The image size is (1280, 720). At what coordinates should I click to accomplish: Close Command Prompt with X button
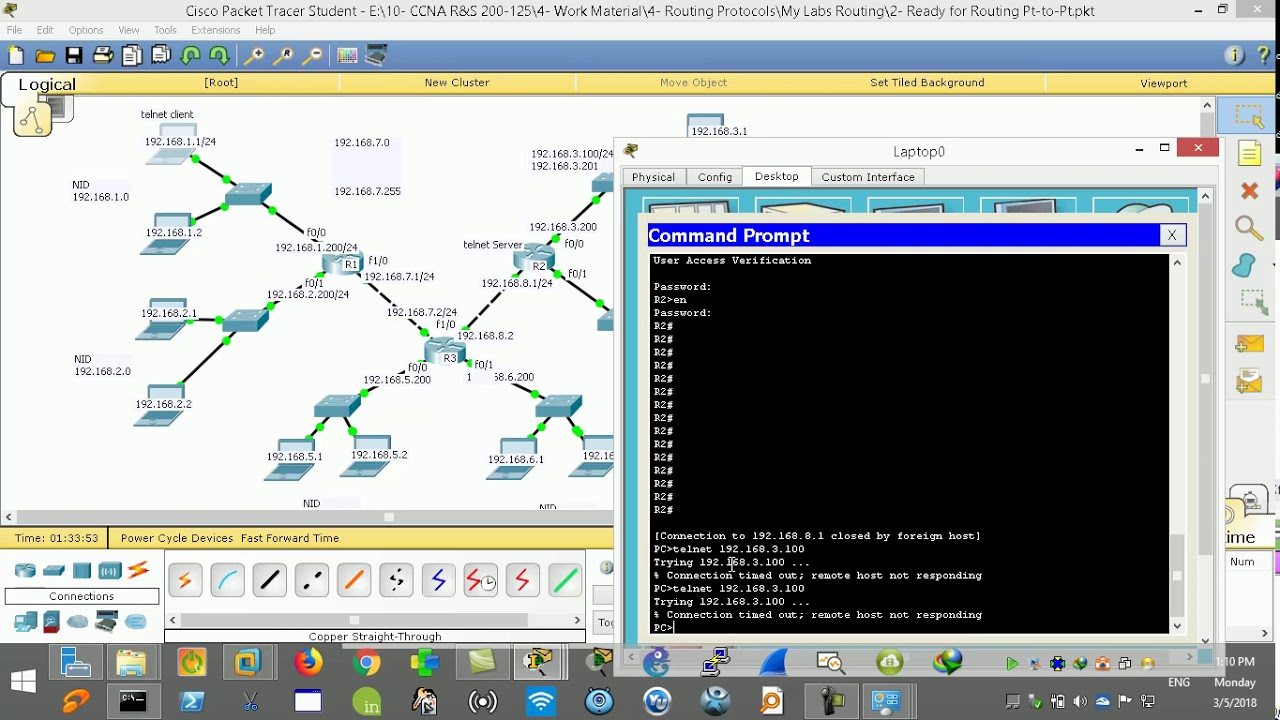point(1172,236)
